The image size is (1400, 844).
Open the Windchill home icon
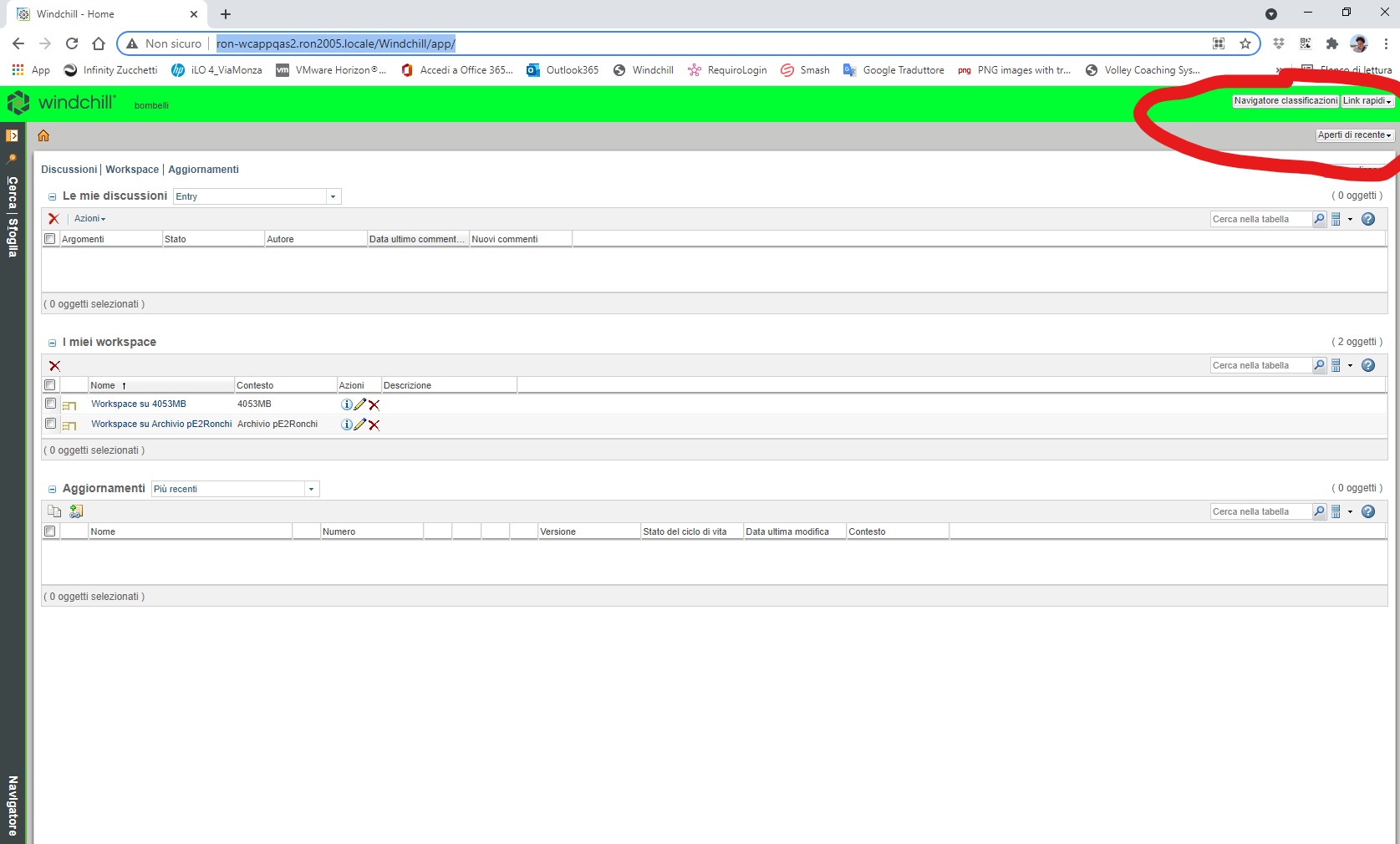(x=43, y=135)
